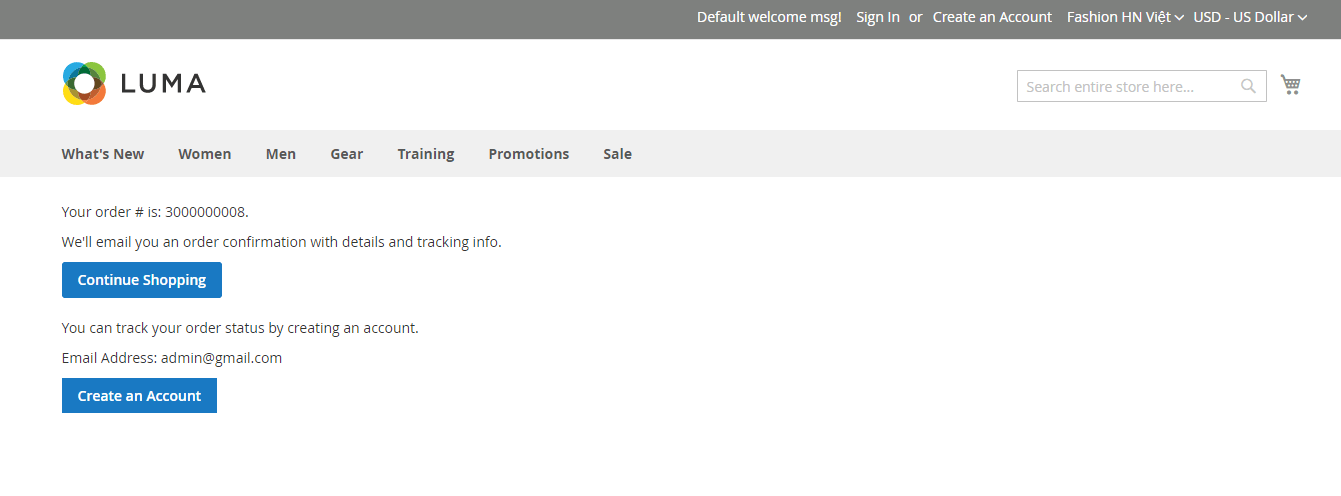The image size is (1341, 496).
Task: Go to the Men category
Action: [x=281, y=154]
